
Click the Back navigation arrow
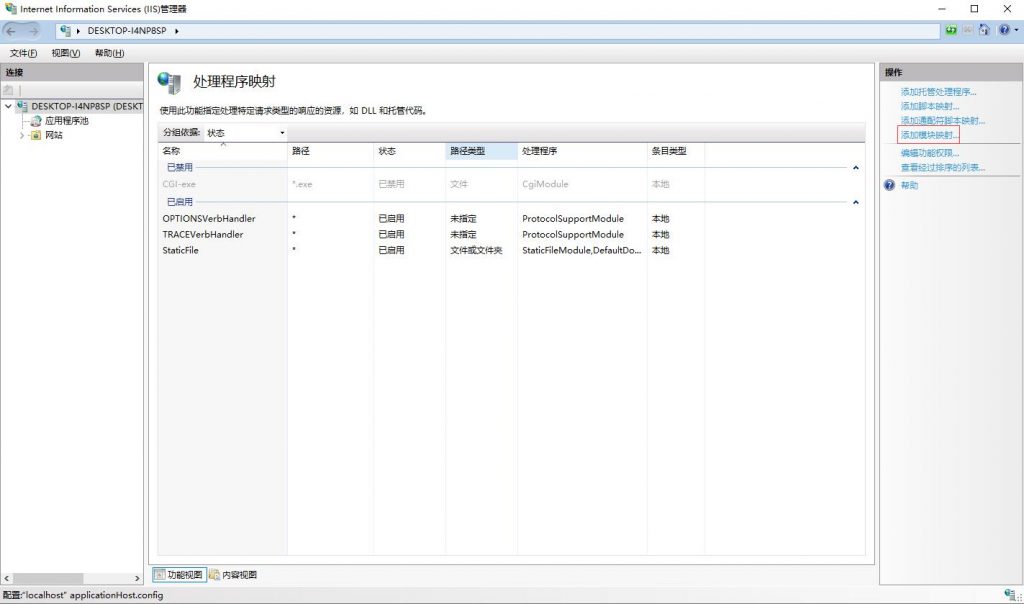[11, 31]
